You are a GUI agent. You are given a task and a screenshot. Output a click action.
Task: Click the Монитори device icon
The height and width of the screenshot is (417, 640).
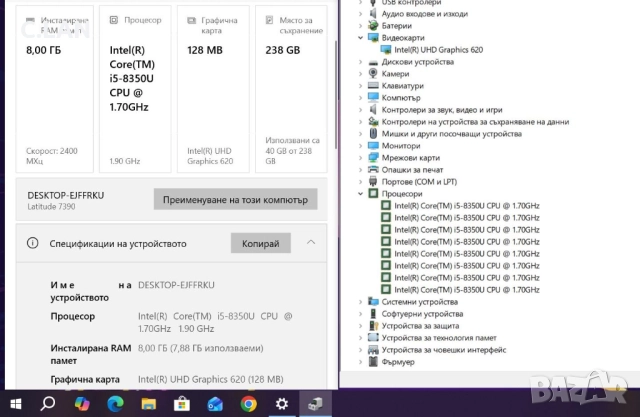(x=373, y=146)
